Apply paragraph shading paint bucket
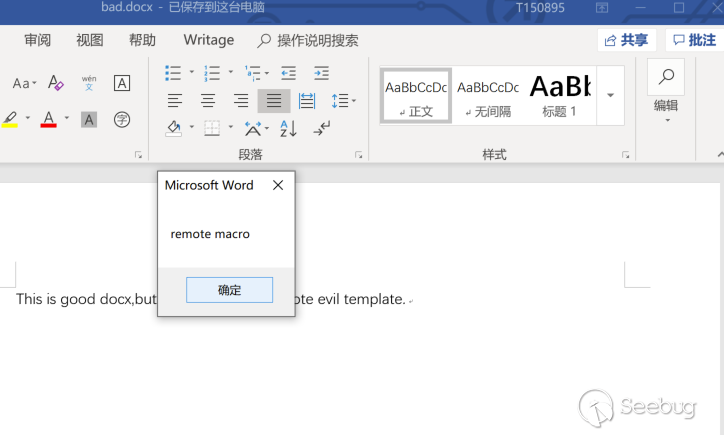 pyautogui.click(x=174, y=128)
